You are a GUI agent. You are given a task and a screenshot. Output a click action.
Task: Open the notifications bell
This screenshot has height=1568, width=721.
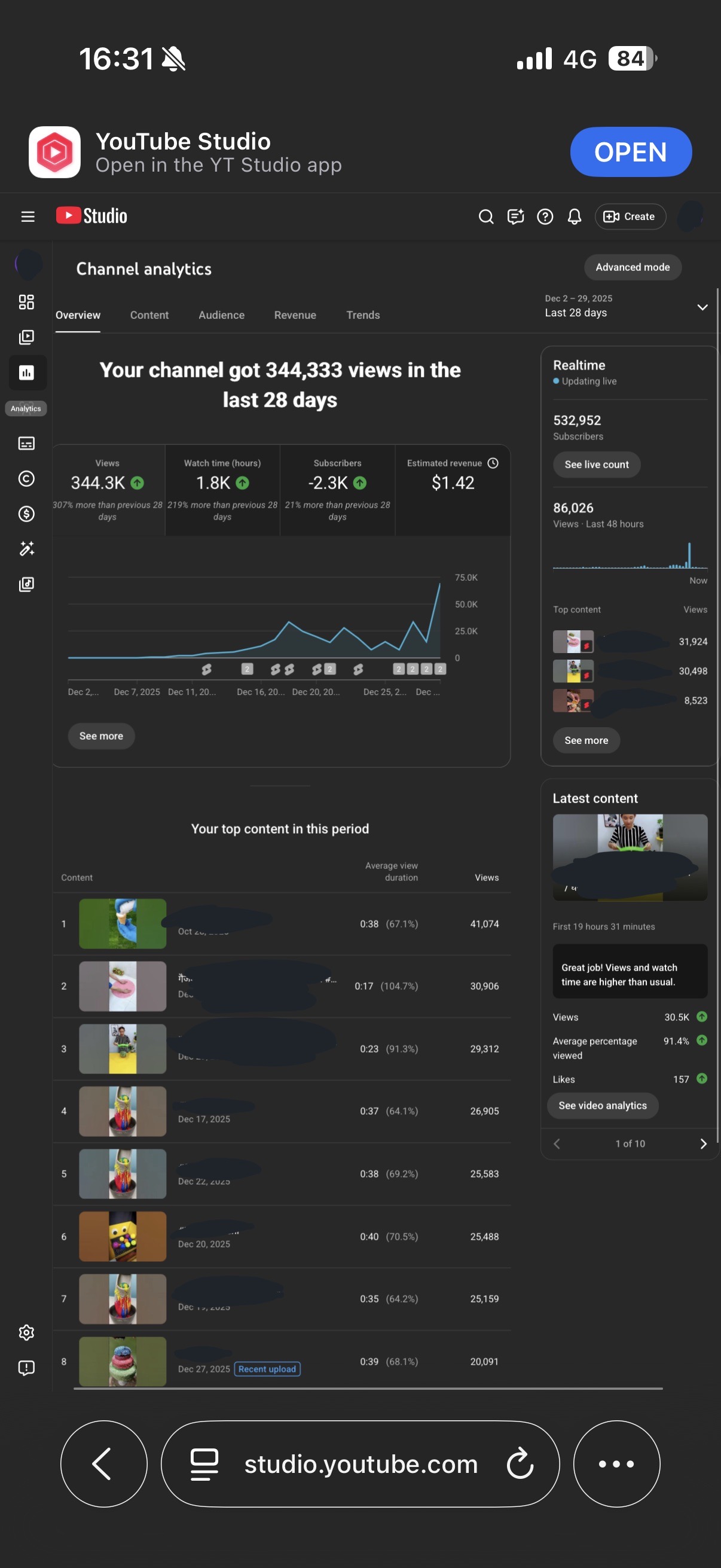click(574, 216)
